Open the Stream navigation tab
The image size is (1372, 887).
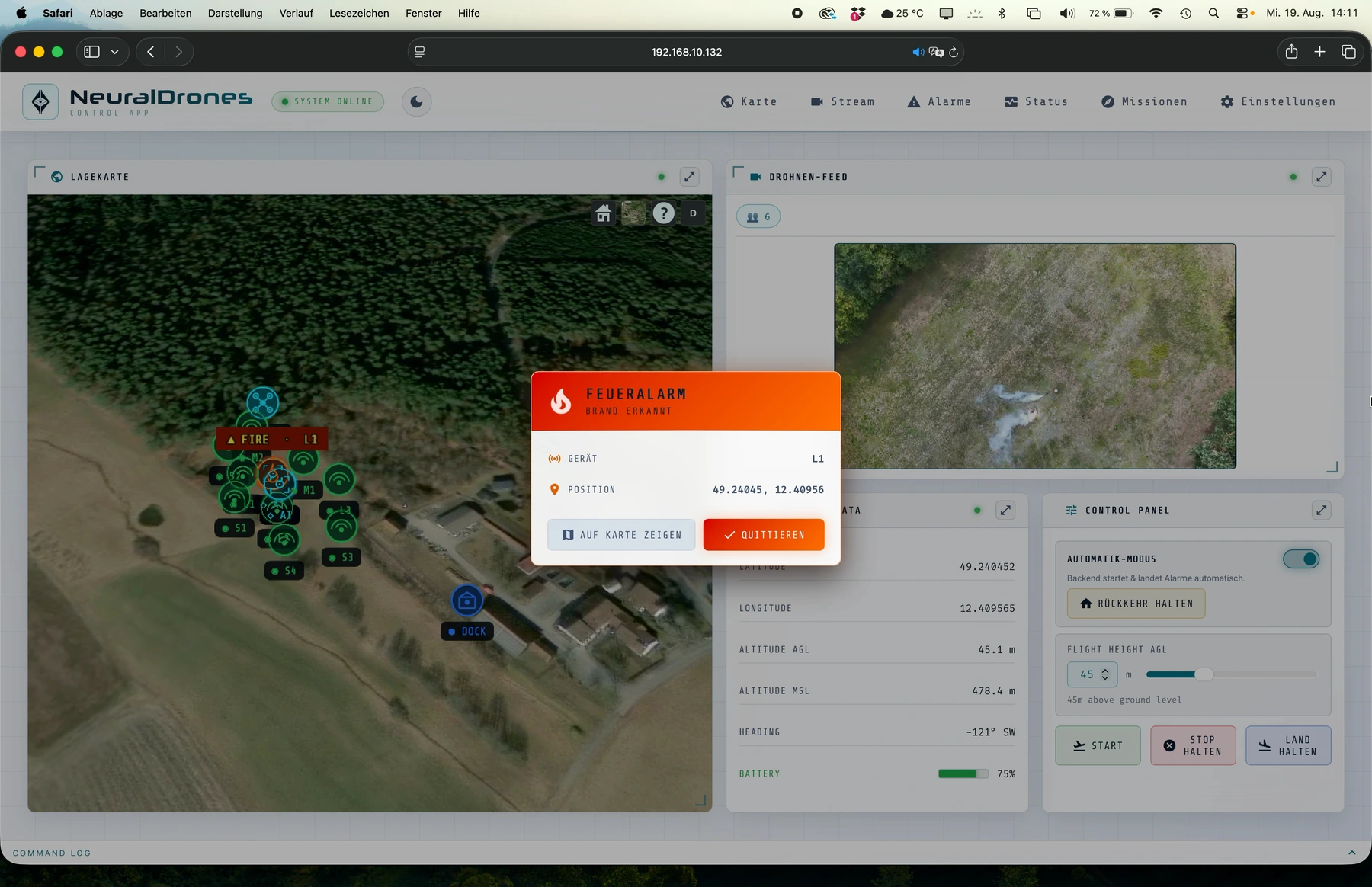(842, 101)
